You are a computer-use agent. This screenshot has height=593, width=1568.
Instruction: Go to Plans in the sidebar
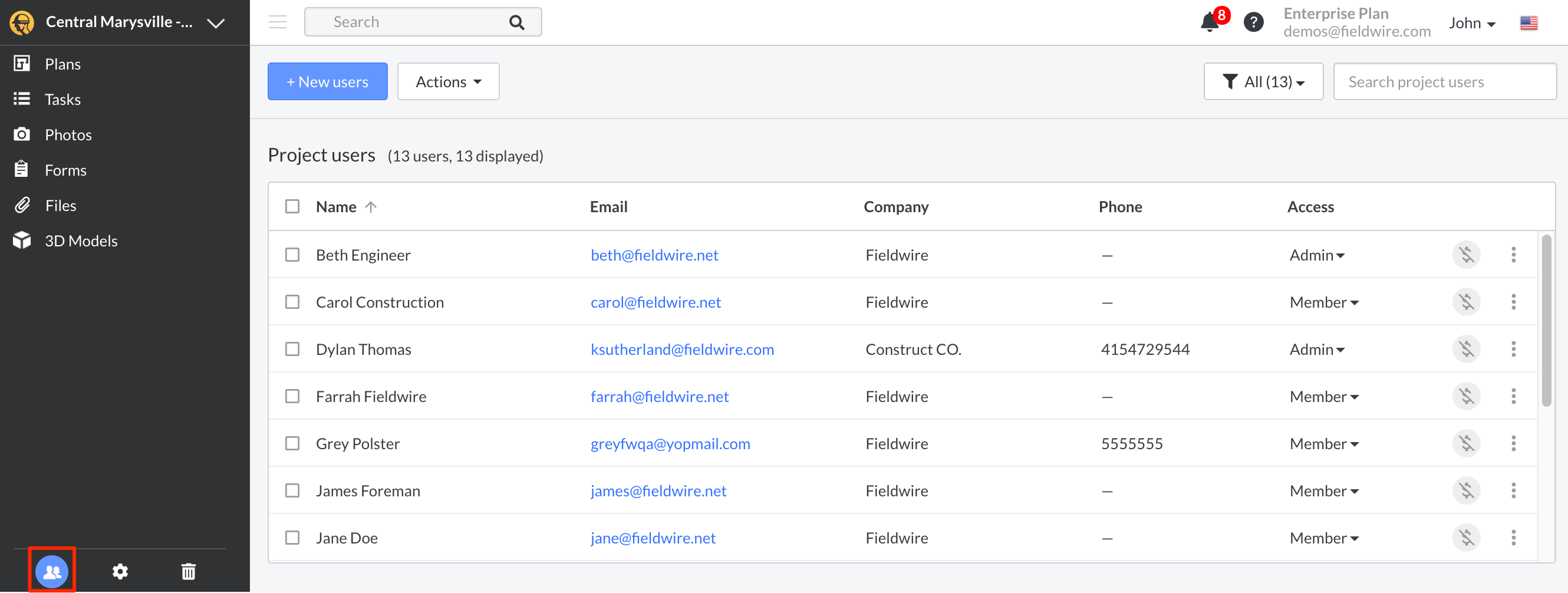point(62,64)
